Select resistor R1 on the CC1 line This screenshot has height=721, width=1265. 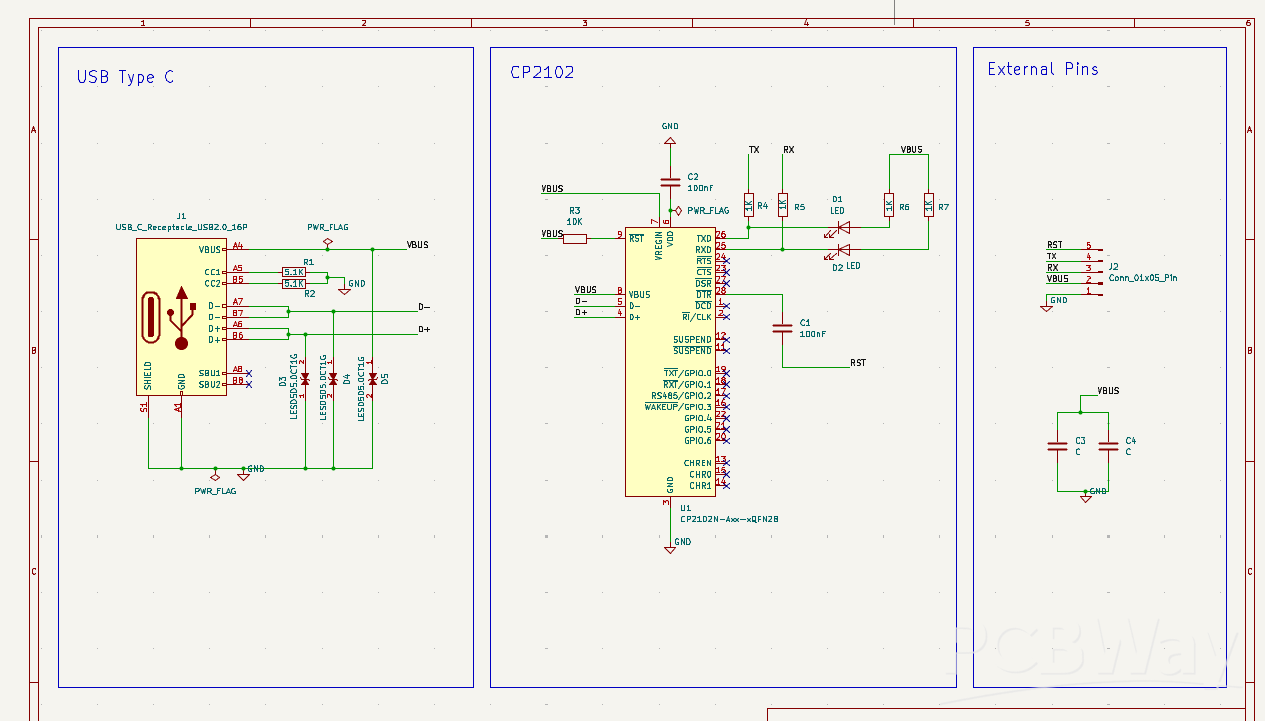click(294, 272)
